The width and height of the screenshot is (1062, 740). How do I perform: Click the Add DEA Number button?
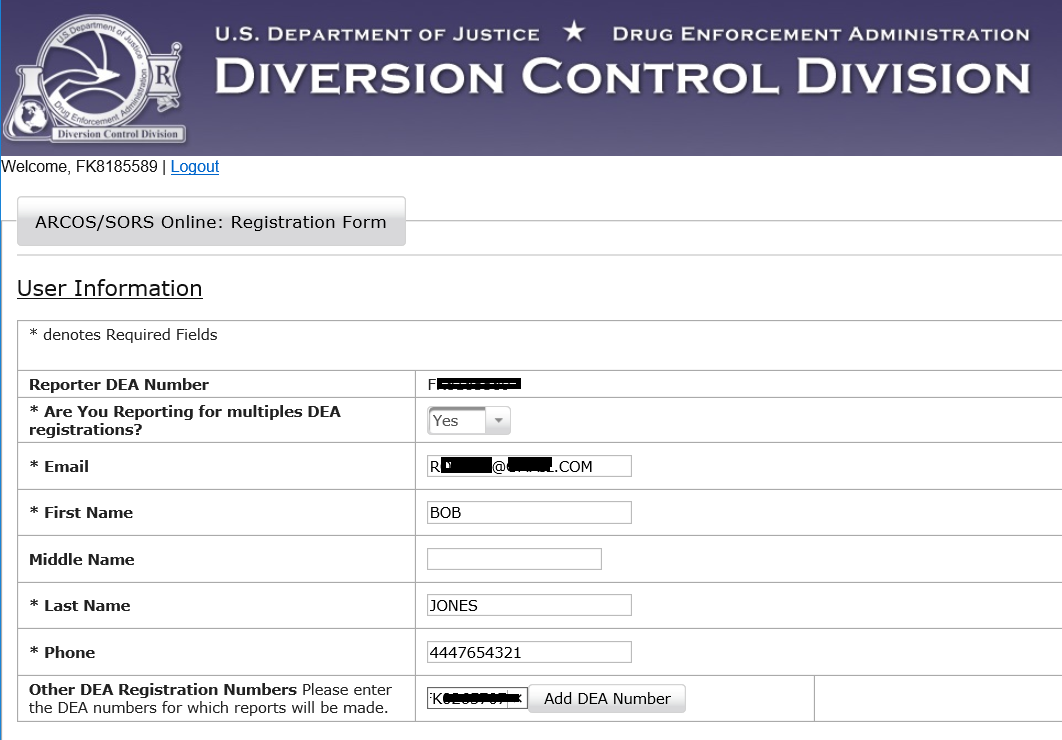point(607,698)
